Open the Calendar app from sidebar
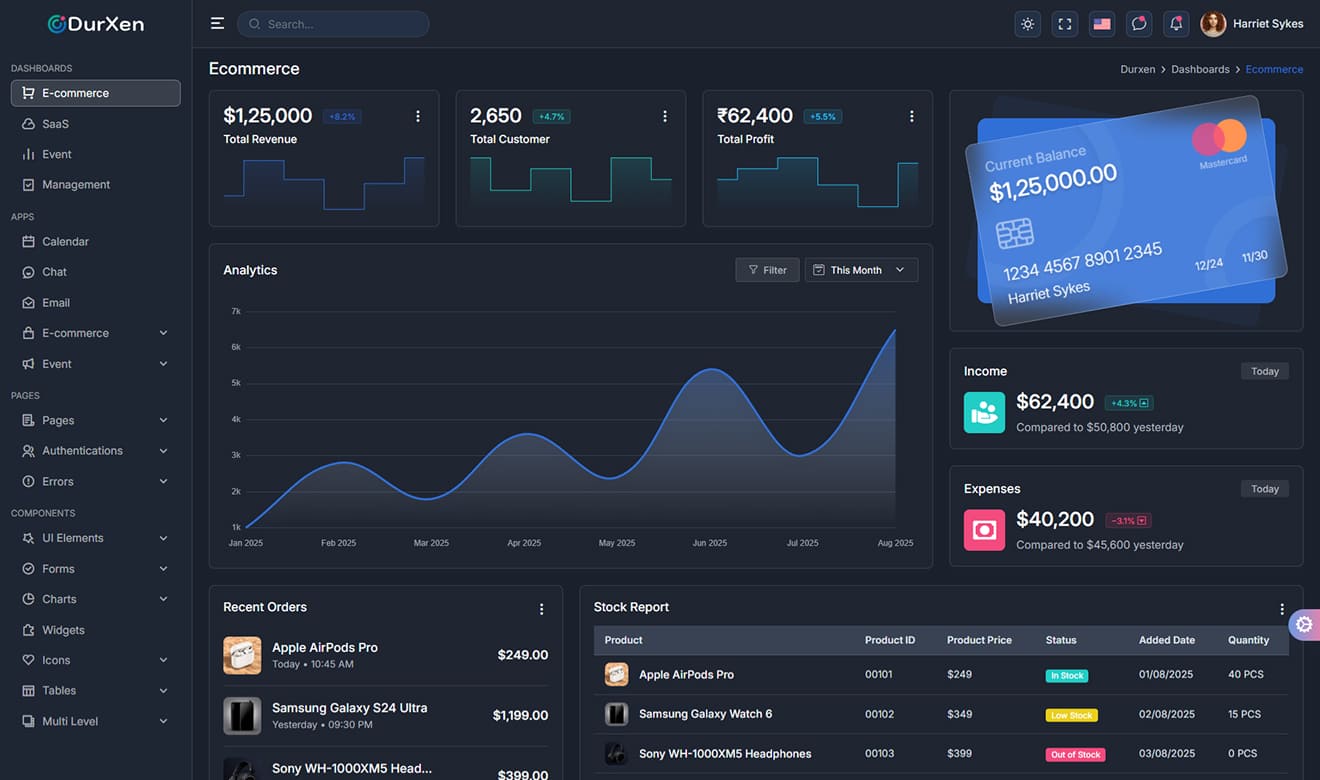 [x=66, y=241]
